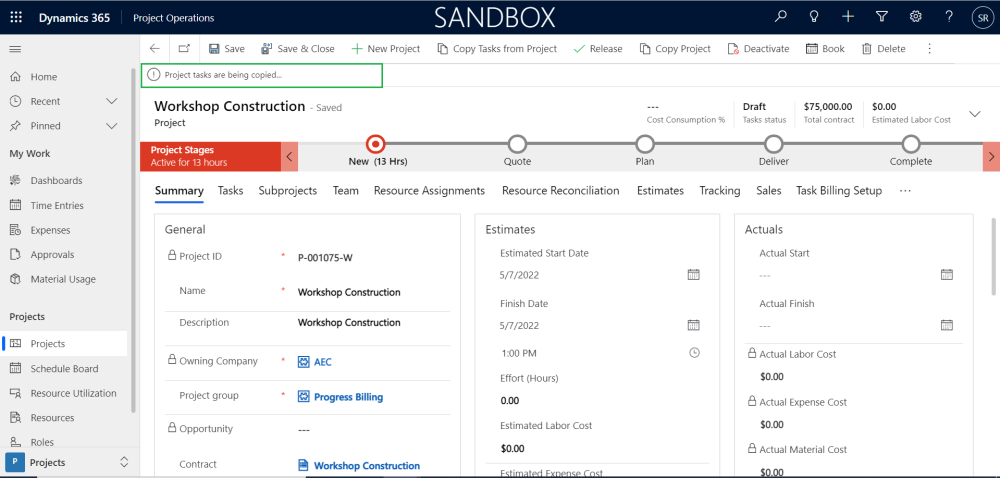
Task: Expand the record header details chevron
Action: click(x=974, y=114)
